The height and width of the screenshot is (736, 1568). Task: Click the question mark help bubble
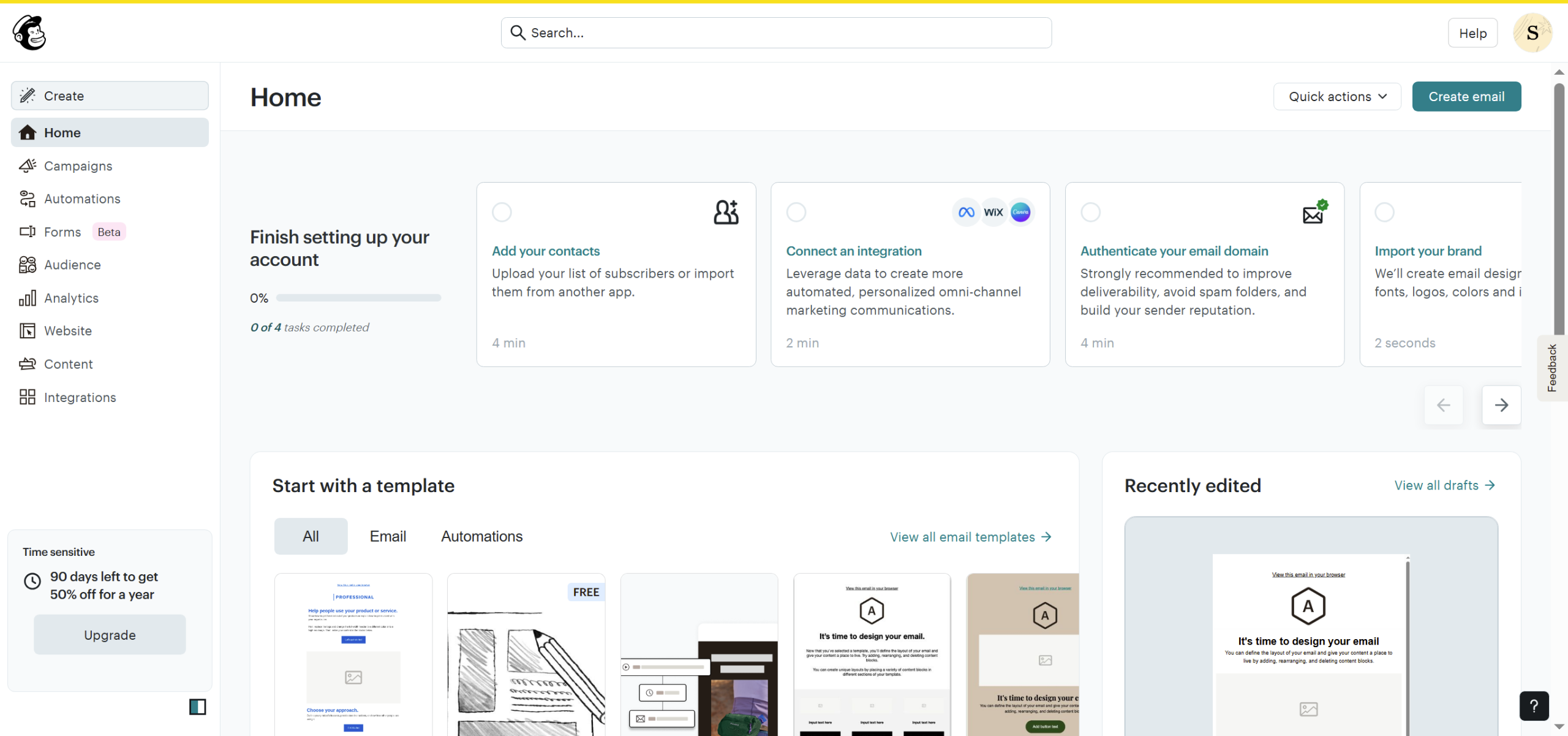click(1534, 706)
